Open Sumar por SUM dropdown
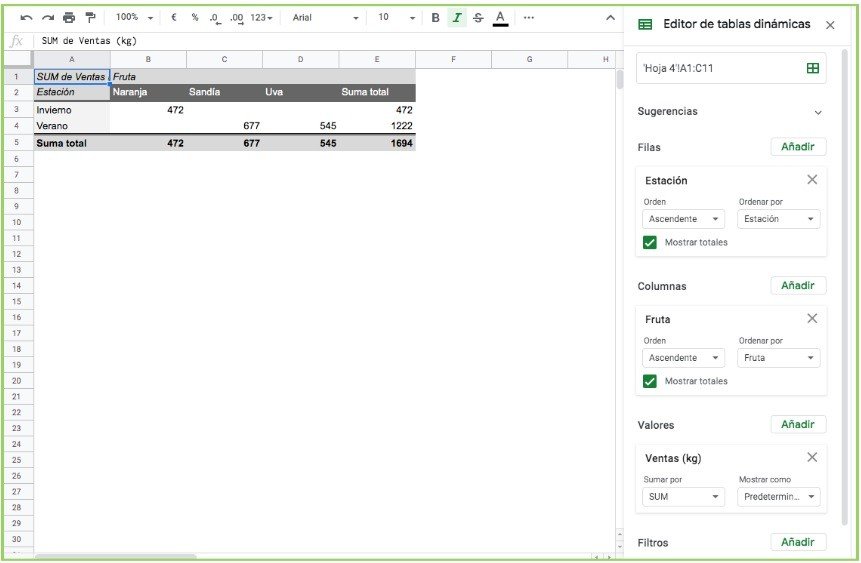 [683, 497]
